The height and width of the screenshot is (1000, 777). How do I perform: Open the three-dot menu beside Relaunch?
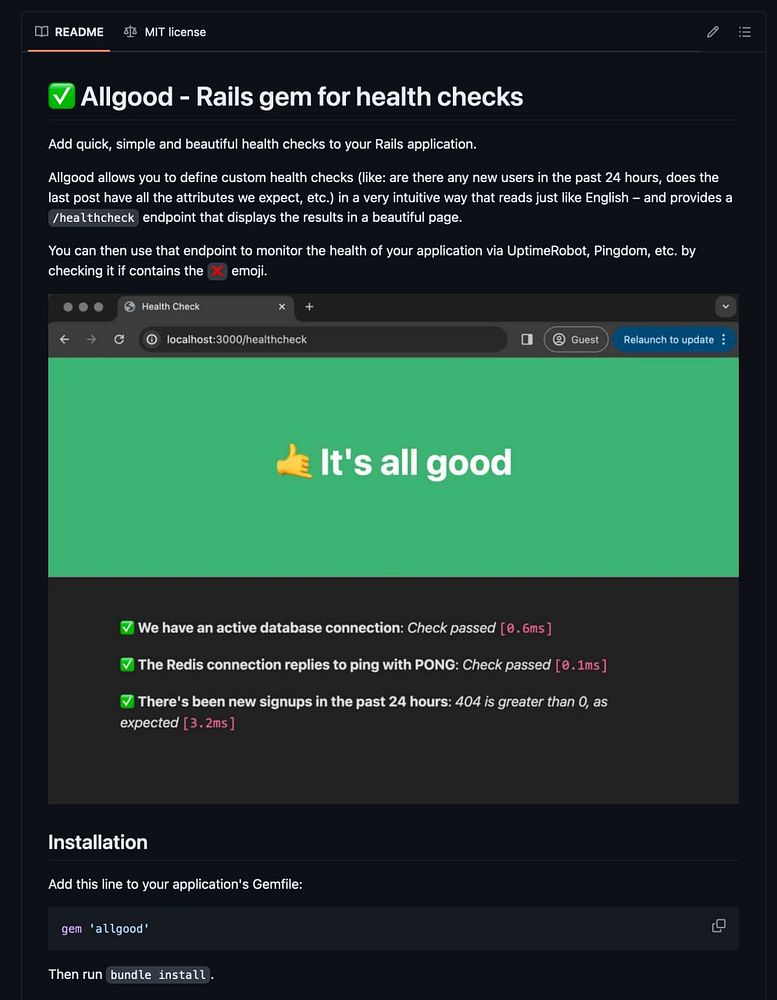723,339
